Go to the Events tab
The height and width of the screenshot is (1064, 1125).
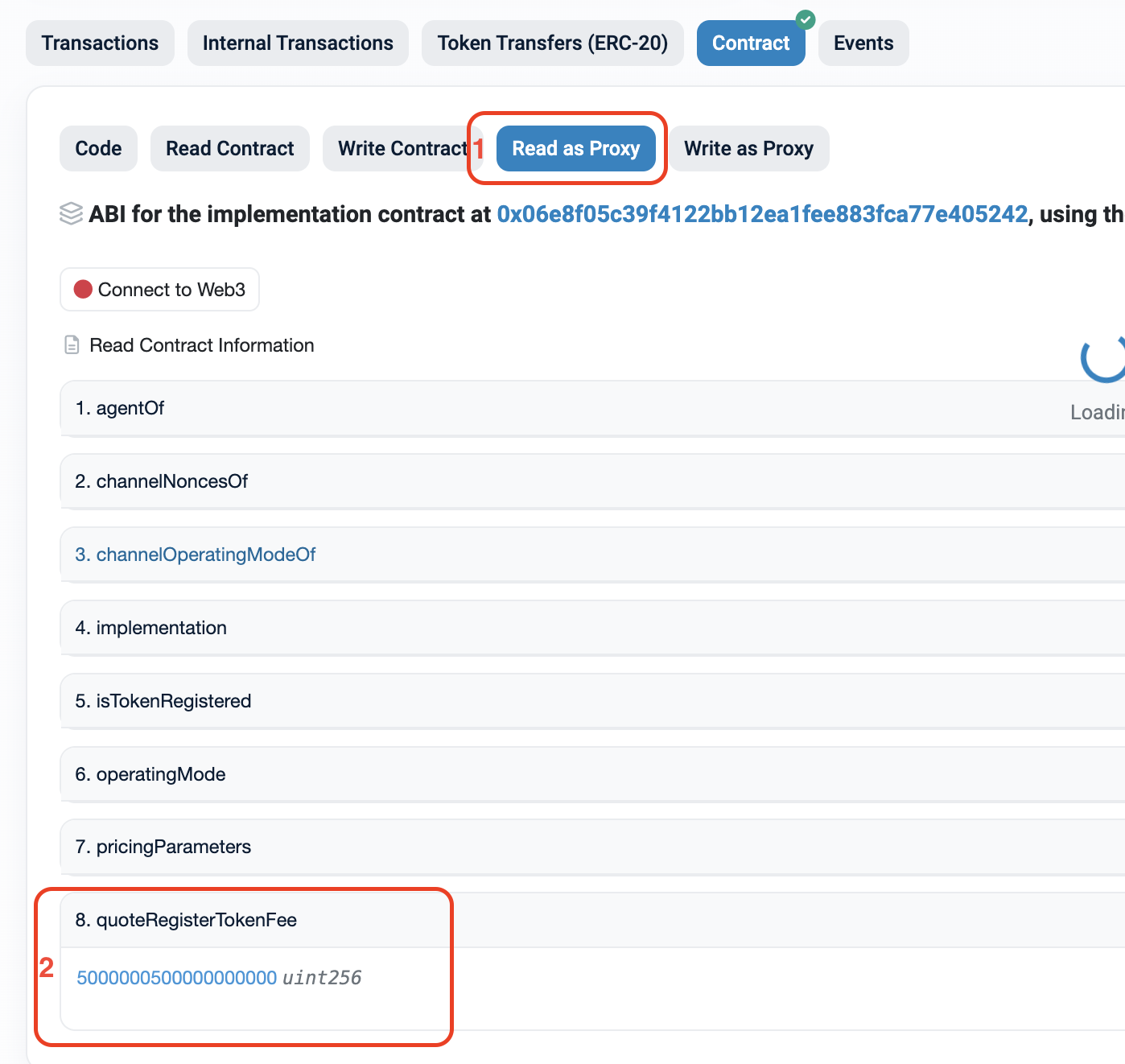pyautogui.click(x=863, y=43)
